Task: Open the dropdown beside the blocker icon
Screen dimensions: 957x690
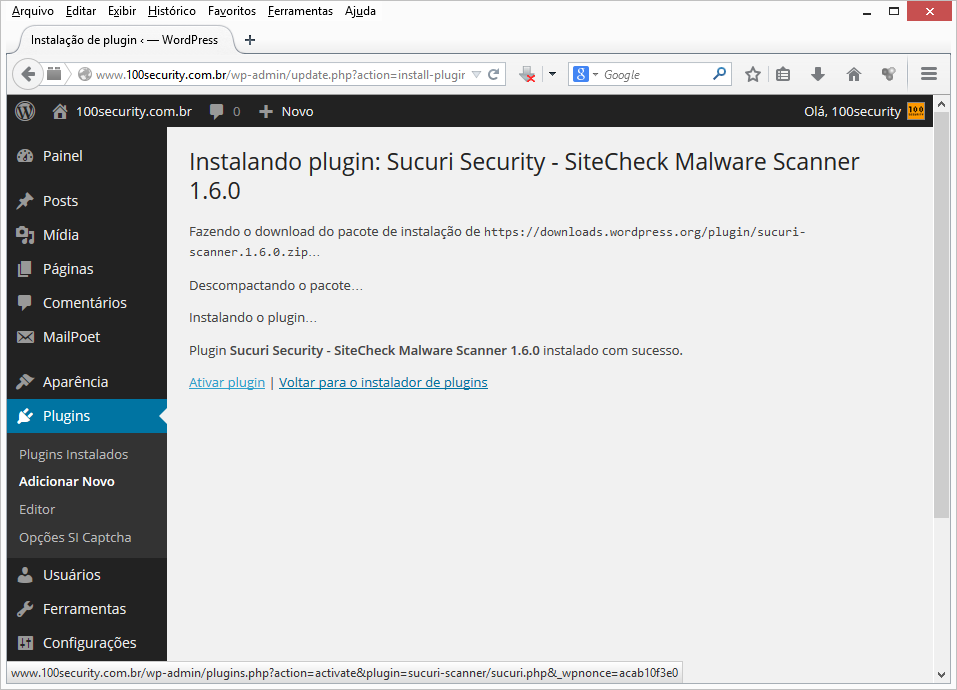Action: click(552, 74)
